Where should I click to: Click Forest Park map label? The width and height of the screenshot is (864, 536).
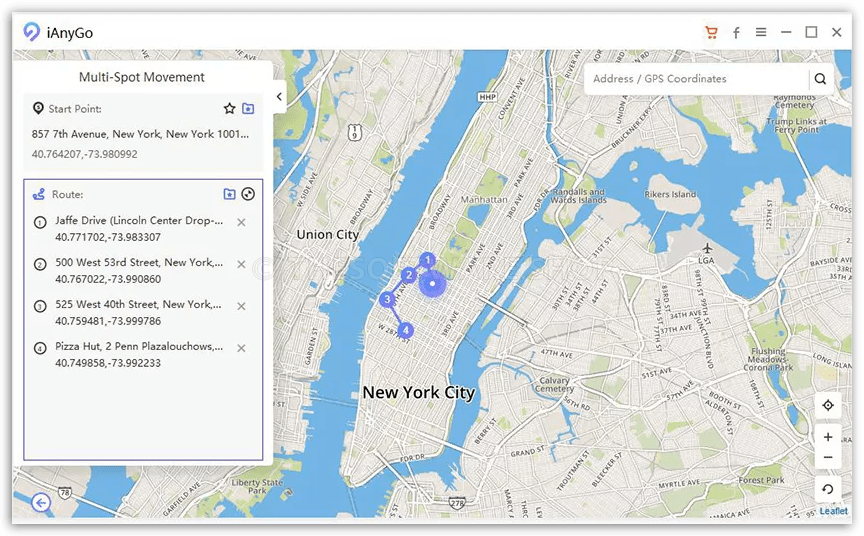pos(762,480)
